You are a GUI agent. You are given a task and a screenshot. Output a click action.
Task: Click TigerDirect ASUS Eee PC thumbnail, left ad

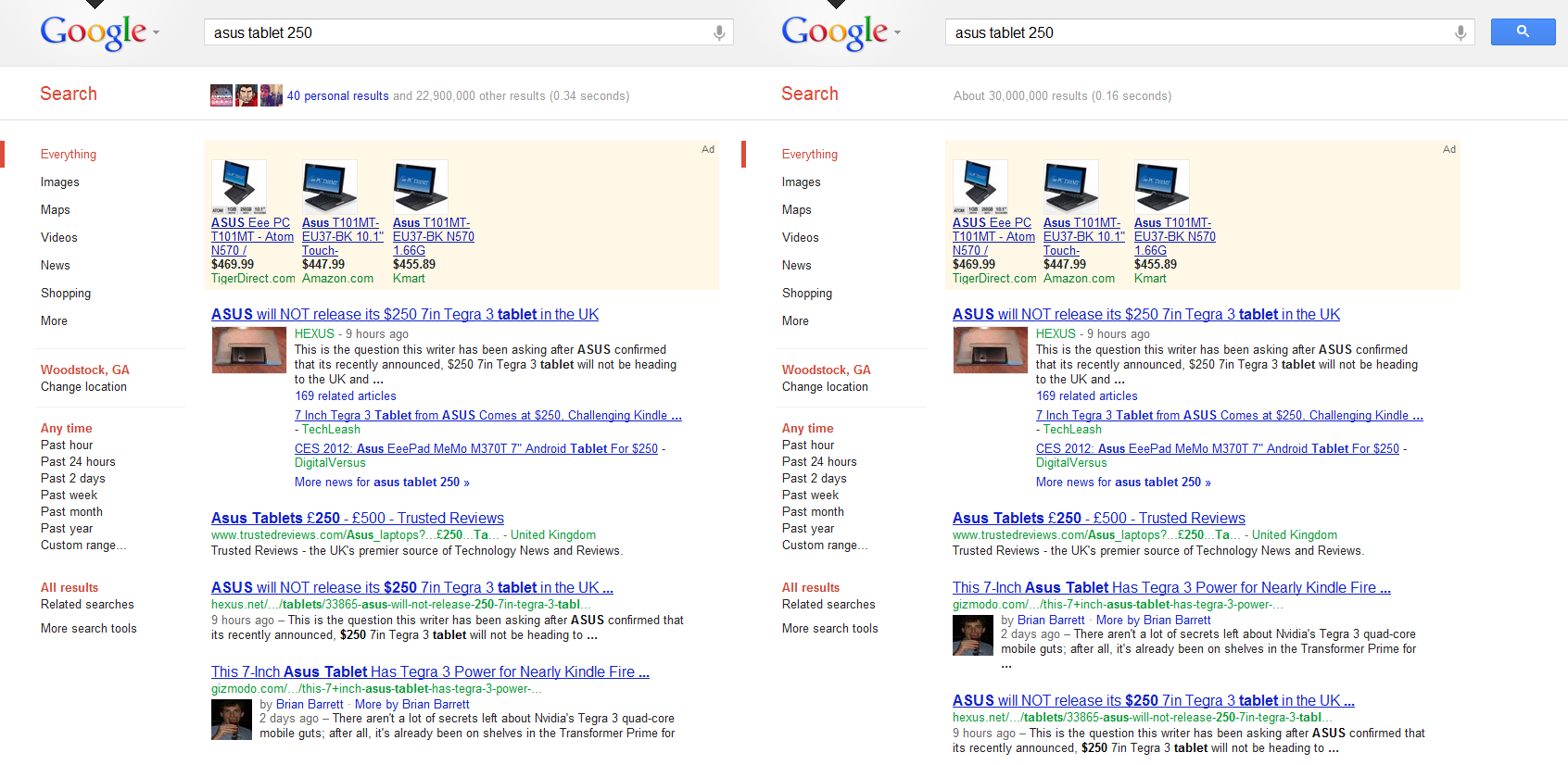[x=239, y=186]
